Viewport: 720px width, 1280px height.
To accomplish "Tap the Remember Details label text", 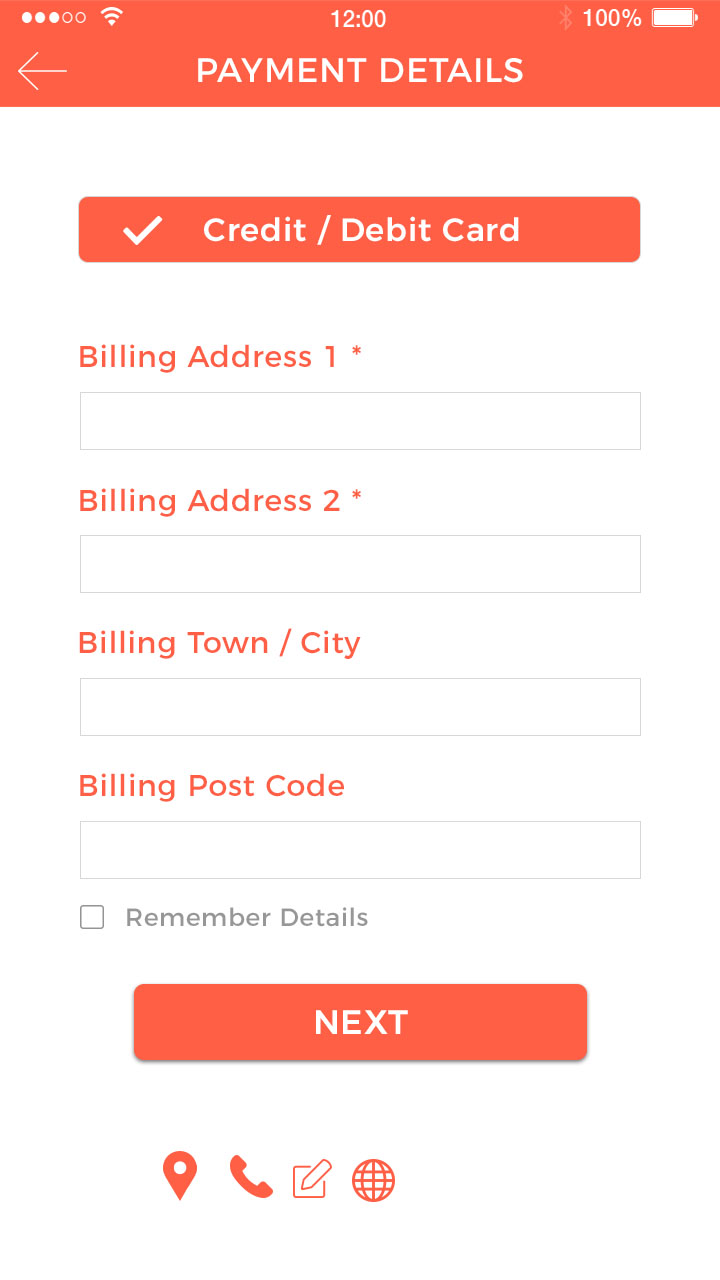I will (x=247, y=917).
